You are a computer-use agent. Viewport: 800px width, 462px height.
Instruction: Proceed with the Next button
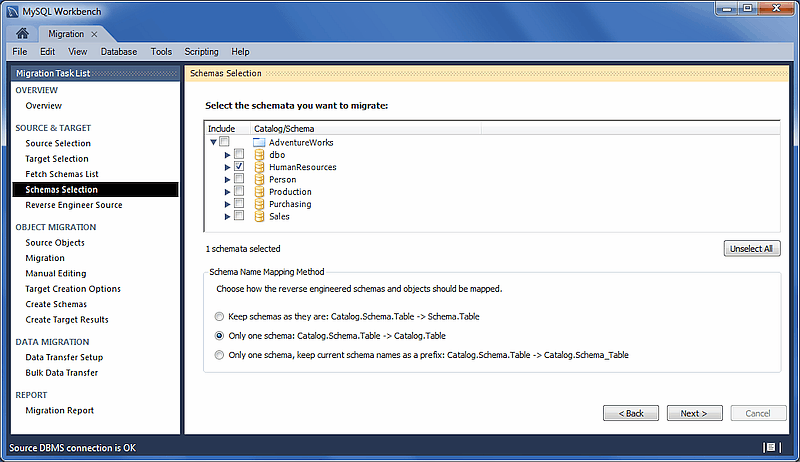(694, 413)
